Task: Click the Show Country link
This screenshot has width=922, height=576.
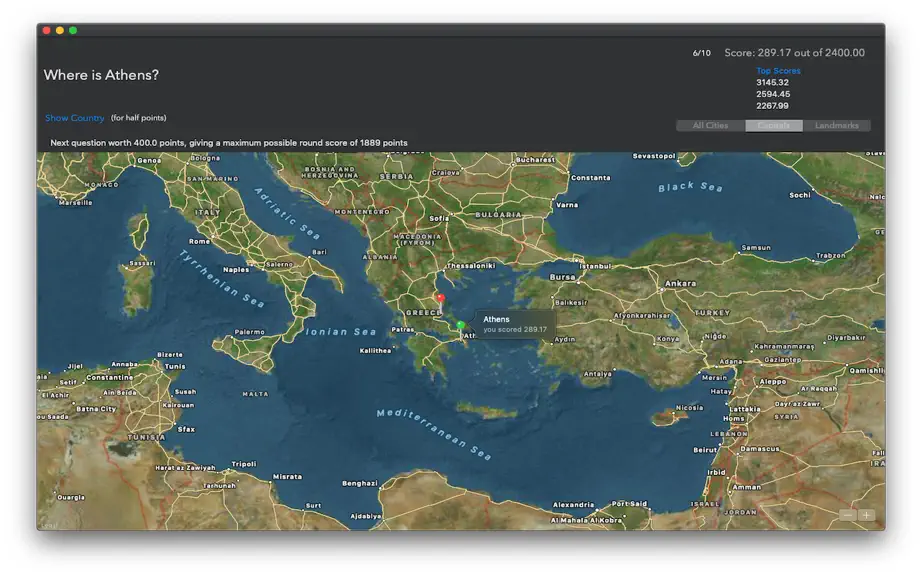Action: (75, 118)
